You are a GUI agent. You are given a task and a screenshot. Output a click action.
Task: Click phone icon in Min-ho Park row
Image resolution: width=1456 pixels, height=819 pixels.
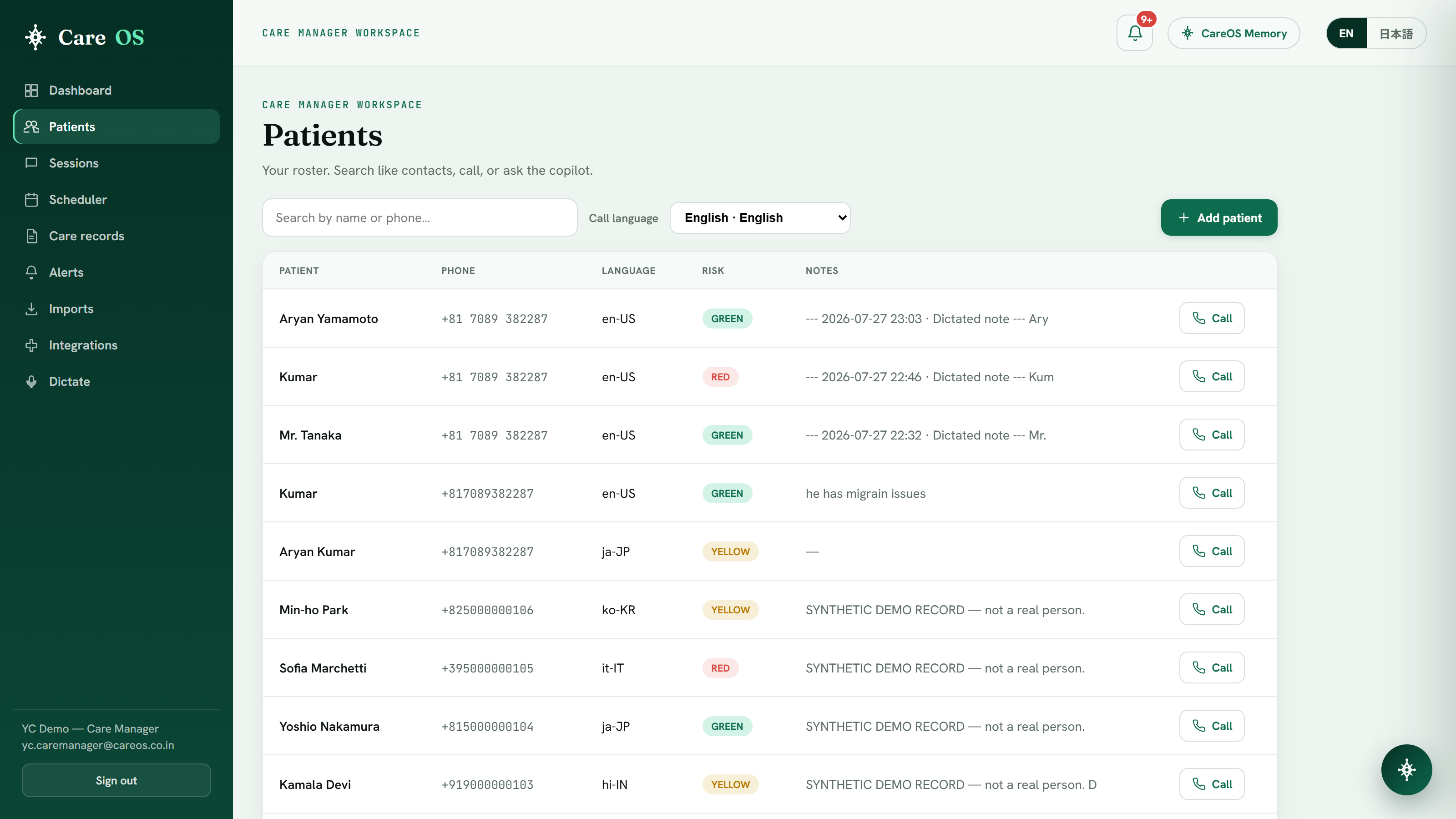point(1199,609)
